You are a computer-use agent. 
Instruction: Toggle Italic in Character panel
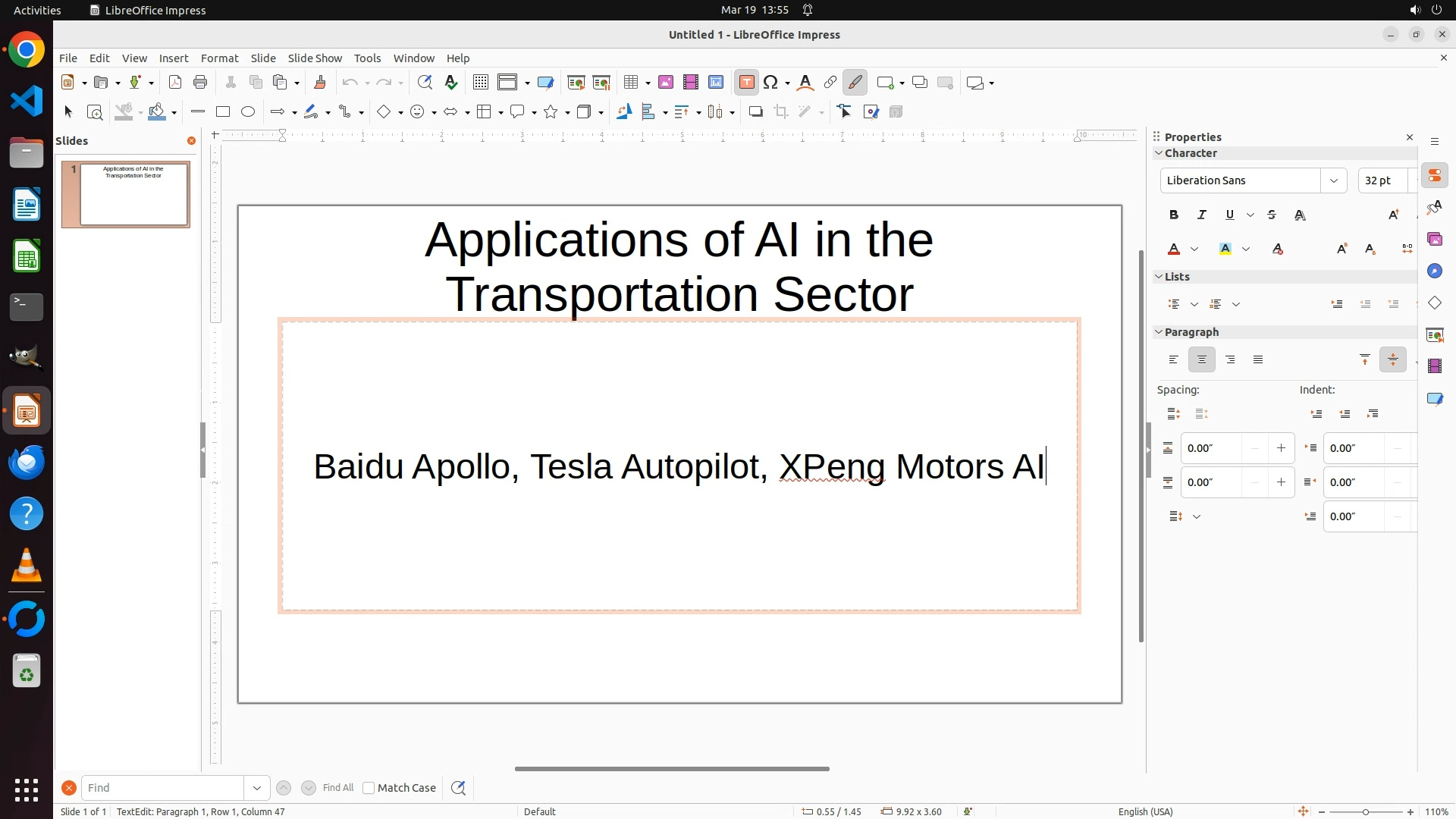pos(1202,215)
